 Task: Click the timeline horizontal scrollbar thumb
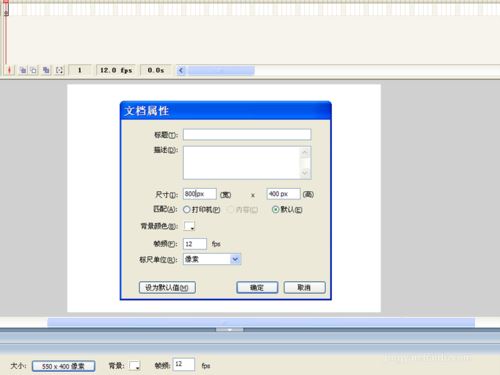click(x=220, y=71)
